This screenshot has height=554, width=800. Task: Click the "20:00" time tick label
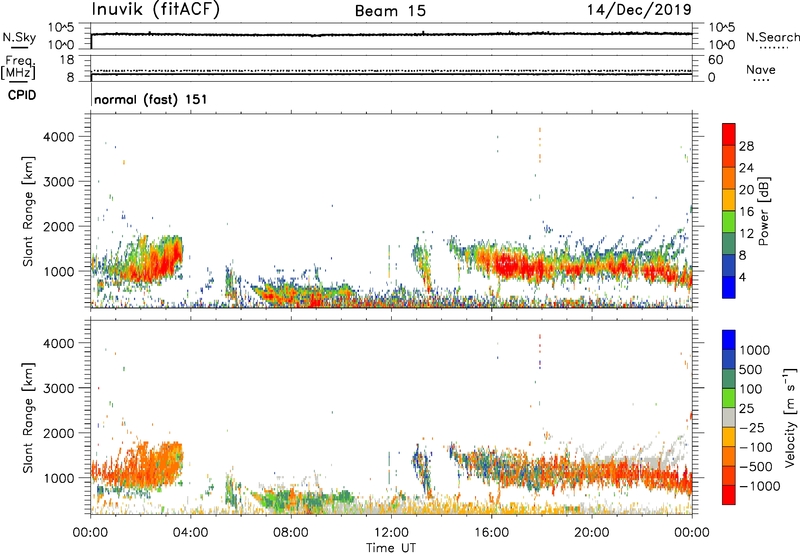tap(591, 533)
